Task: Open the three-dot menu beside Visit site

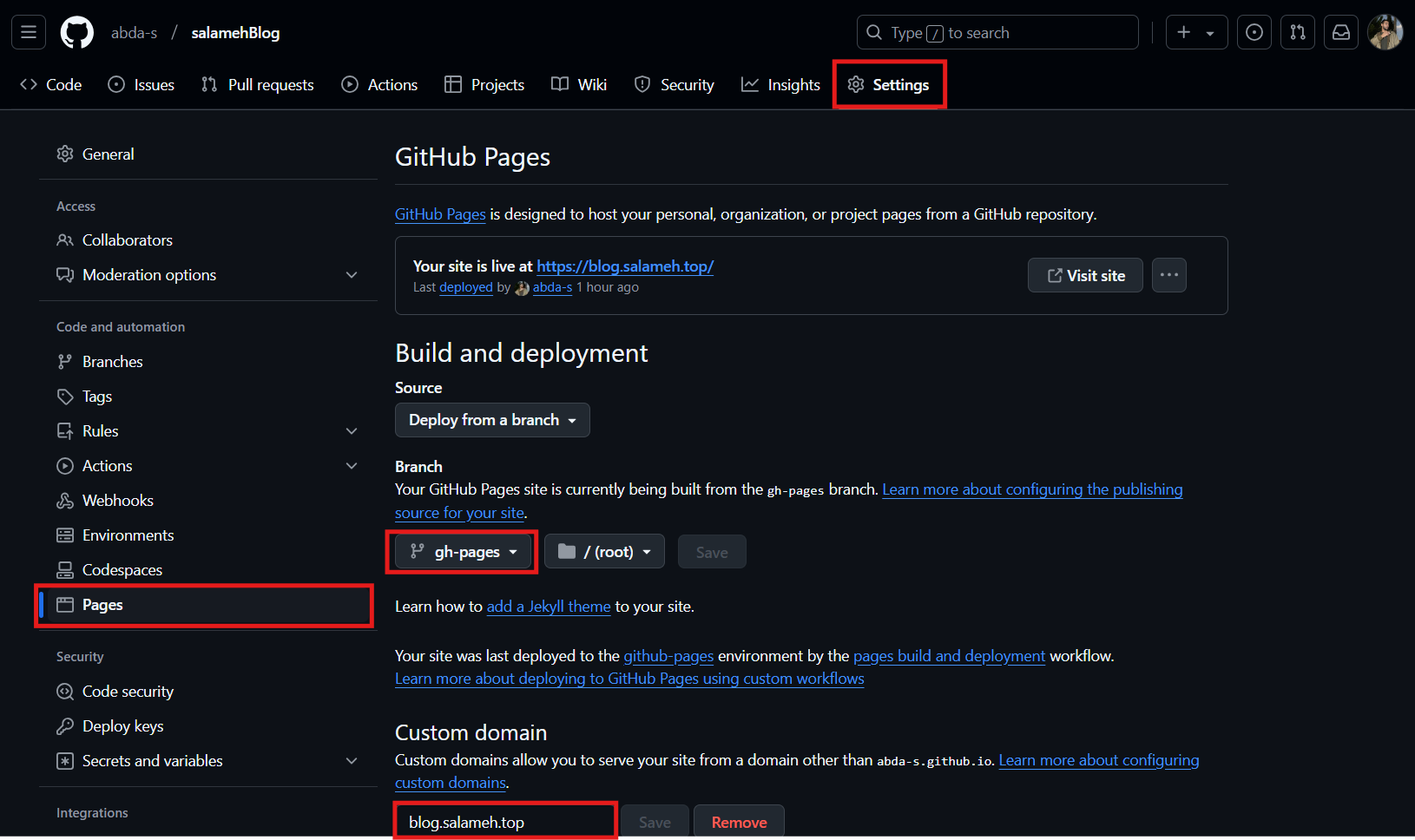Action: pos(1168,275)
